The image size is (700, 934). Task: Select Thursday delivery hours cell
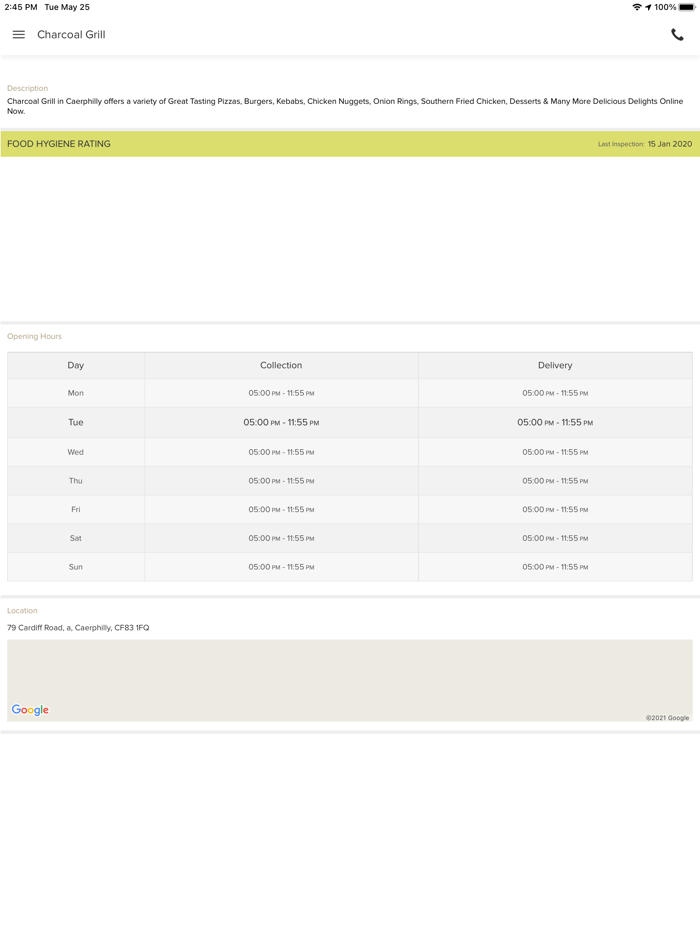click(555, 481)
